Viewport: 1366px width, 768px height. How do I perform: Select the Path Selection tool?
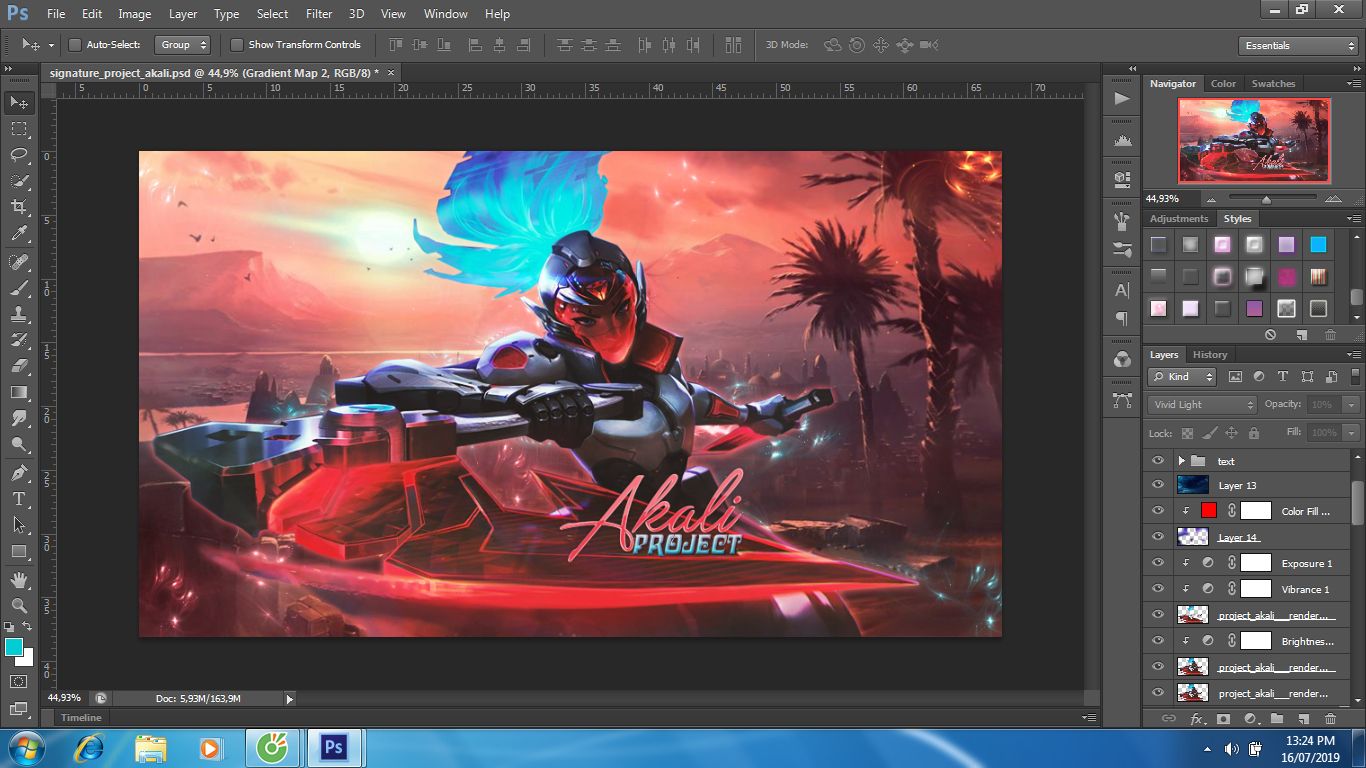(x=19, y=524)
